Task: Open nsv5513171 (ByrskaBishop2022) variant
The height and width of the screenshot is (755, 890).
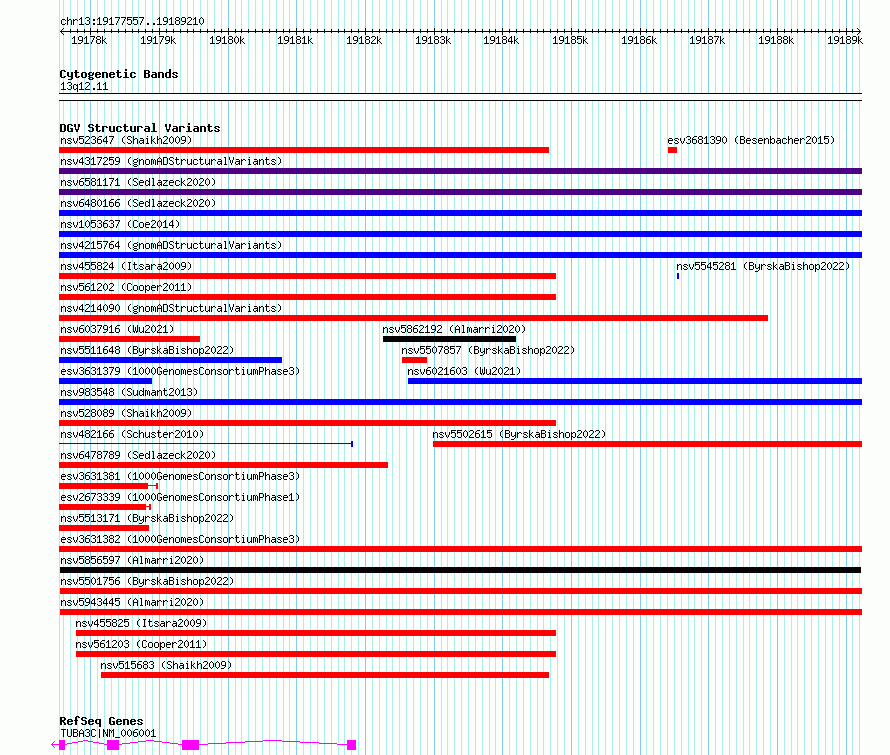Action: tap(147, 518)
